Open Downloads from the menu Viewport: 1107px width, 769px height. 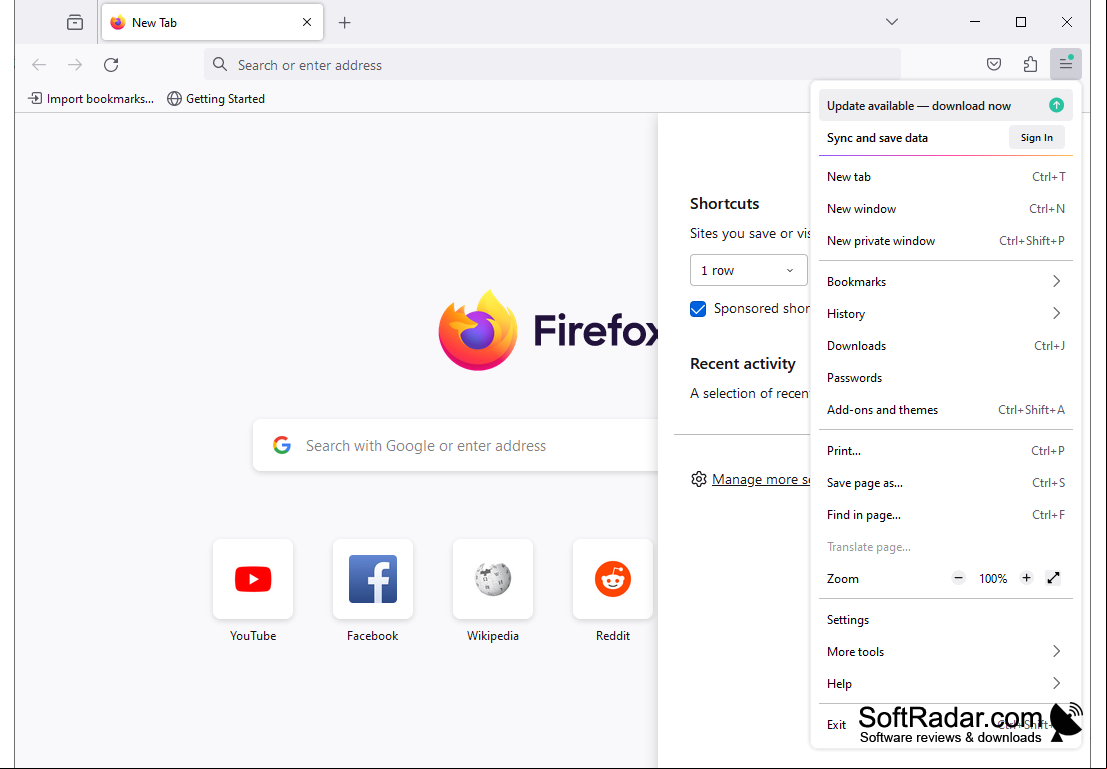pos(945,345)
